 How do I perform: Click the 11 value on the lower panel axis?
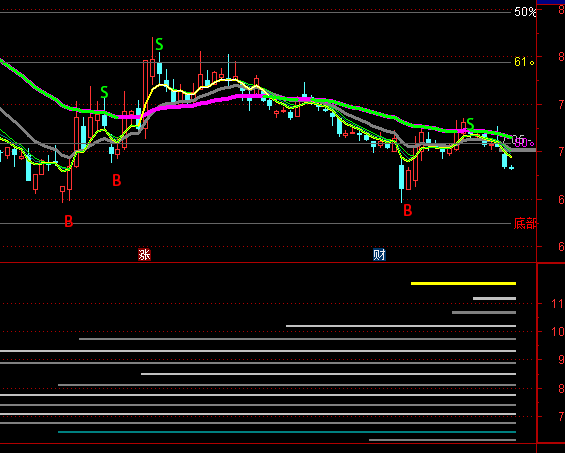[x=557, y=303]
